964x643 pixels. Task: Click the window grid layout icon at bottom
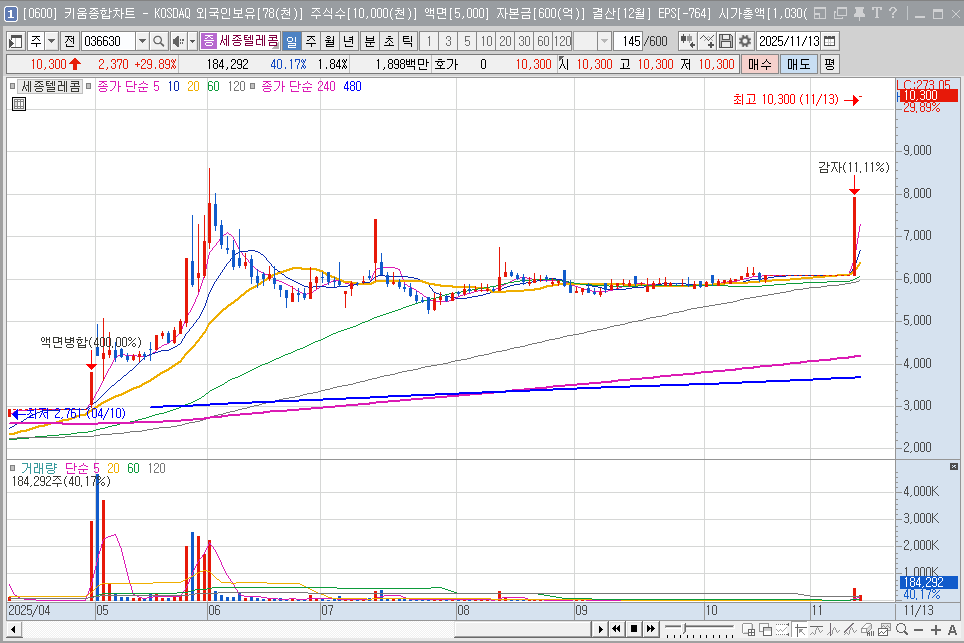tap(748, 629)
